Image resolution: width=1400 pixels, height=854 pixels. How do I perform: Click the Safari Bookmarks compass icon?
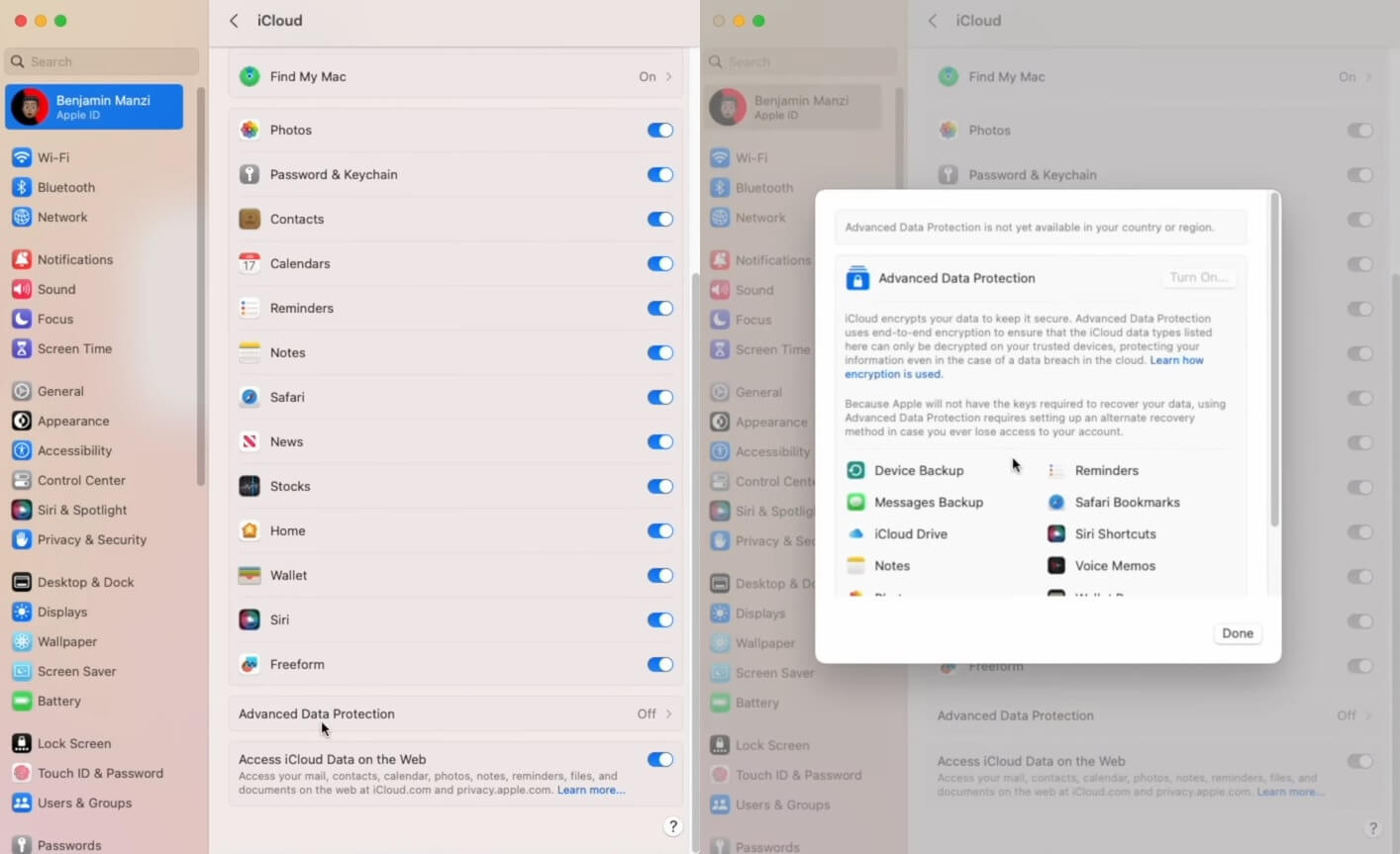click(1056, 503)
